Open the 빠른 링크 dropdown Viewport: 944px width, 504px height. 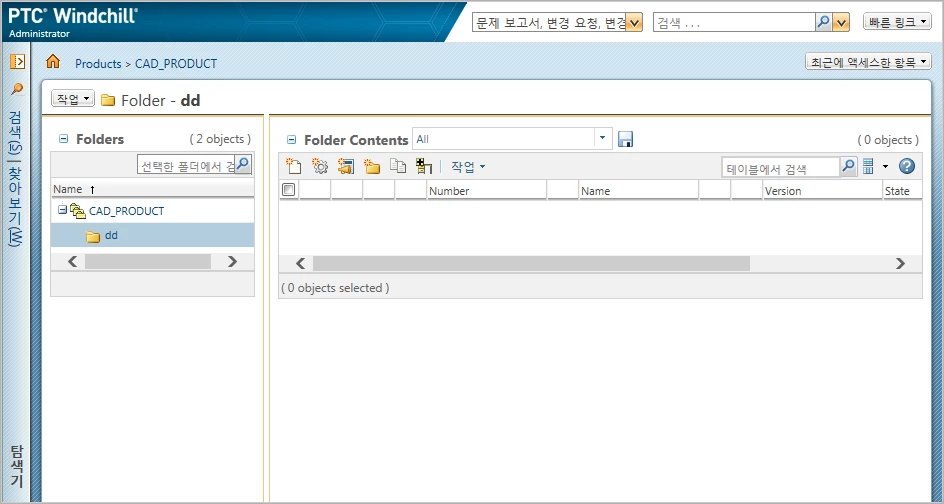tap(898, 22)
